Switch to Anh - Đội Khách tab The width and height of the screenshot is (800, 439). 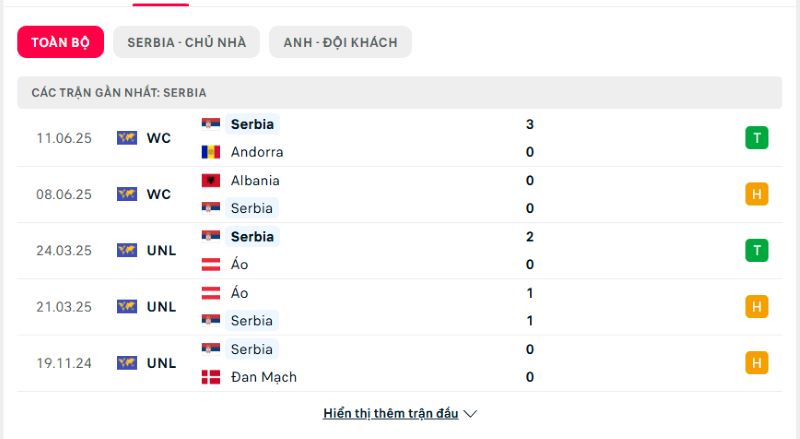pyautogui.click(x=340, y=42)
